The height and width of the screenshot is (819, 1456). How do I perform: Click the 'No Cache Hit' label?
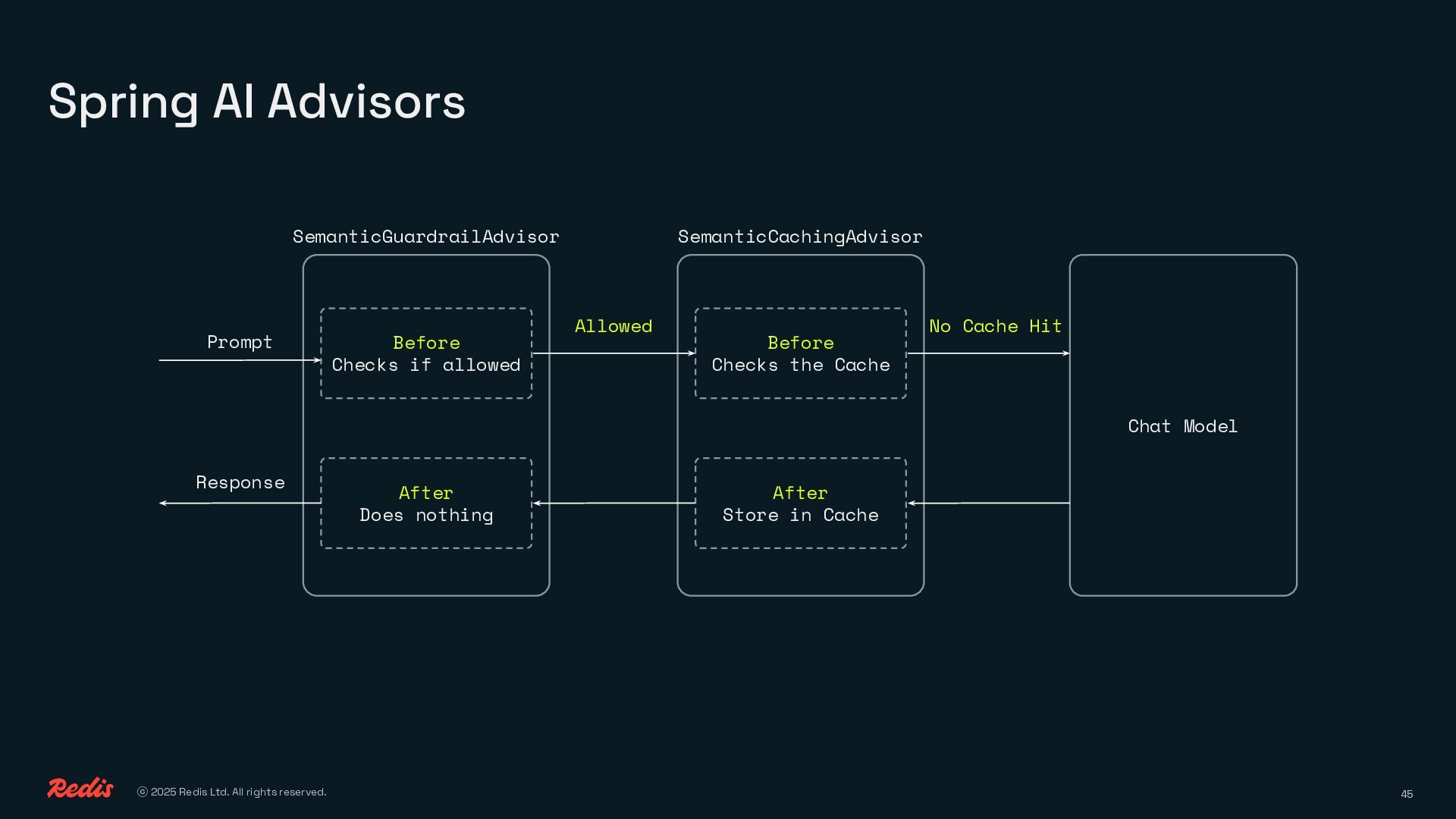pos(995,326)
